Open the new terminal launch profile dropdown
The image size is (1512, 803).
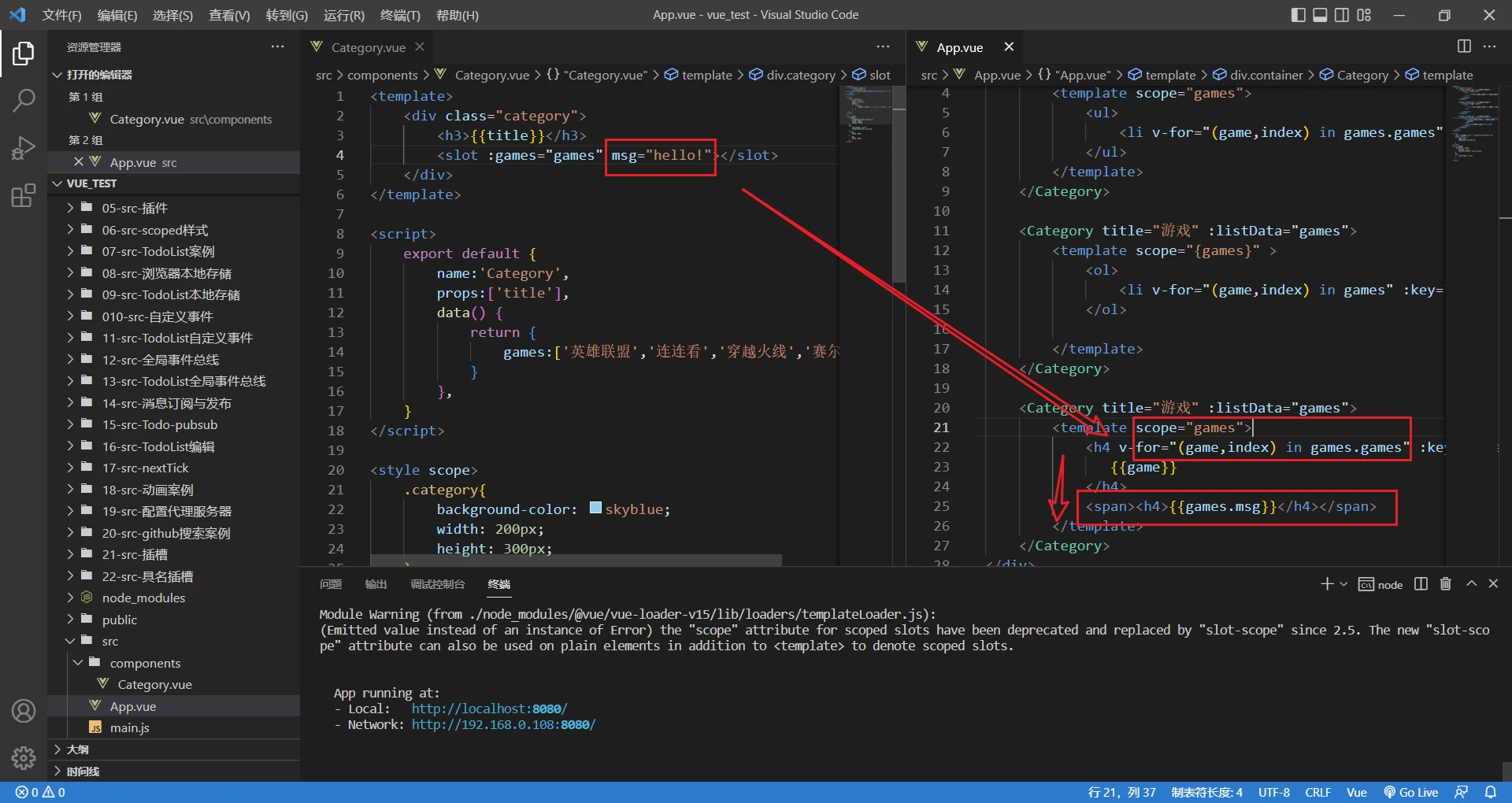coord(1343,584)
